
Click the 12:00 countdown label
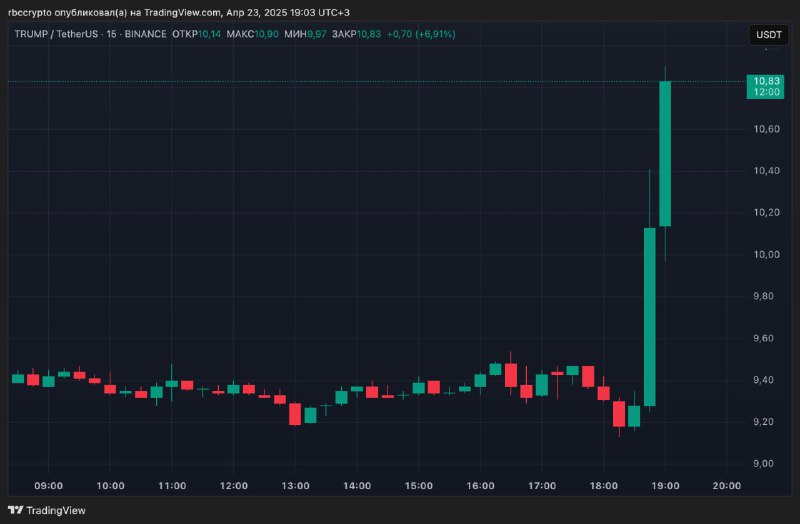766,92
